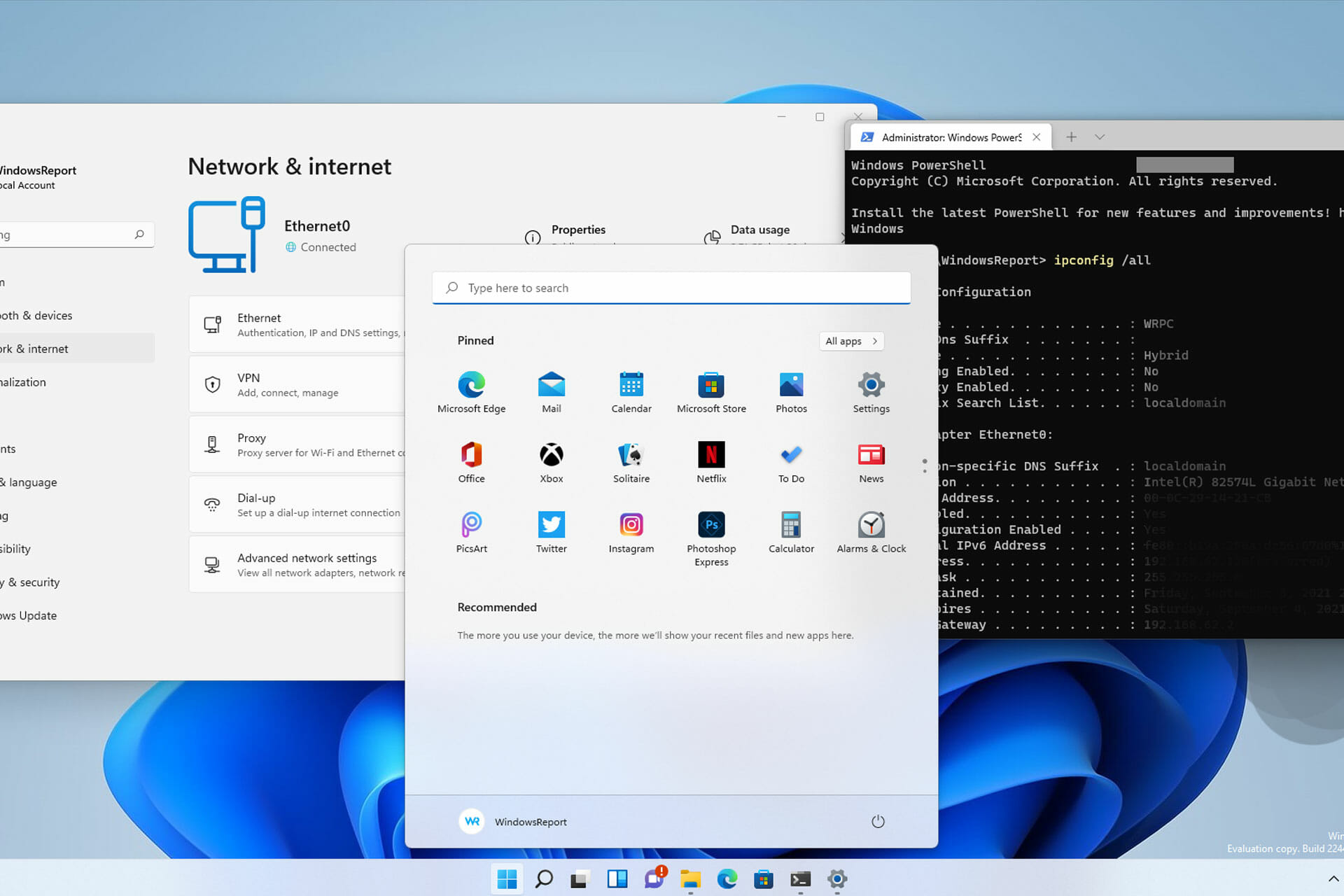The image size is (1344, 896).
Task: Open taskbar Search
Action: tap(544, 878)
